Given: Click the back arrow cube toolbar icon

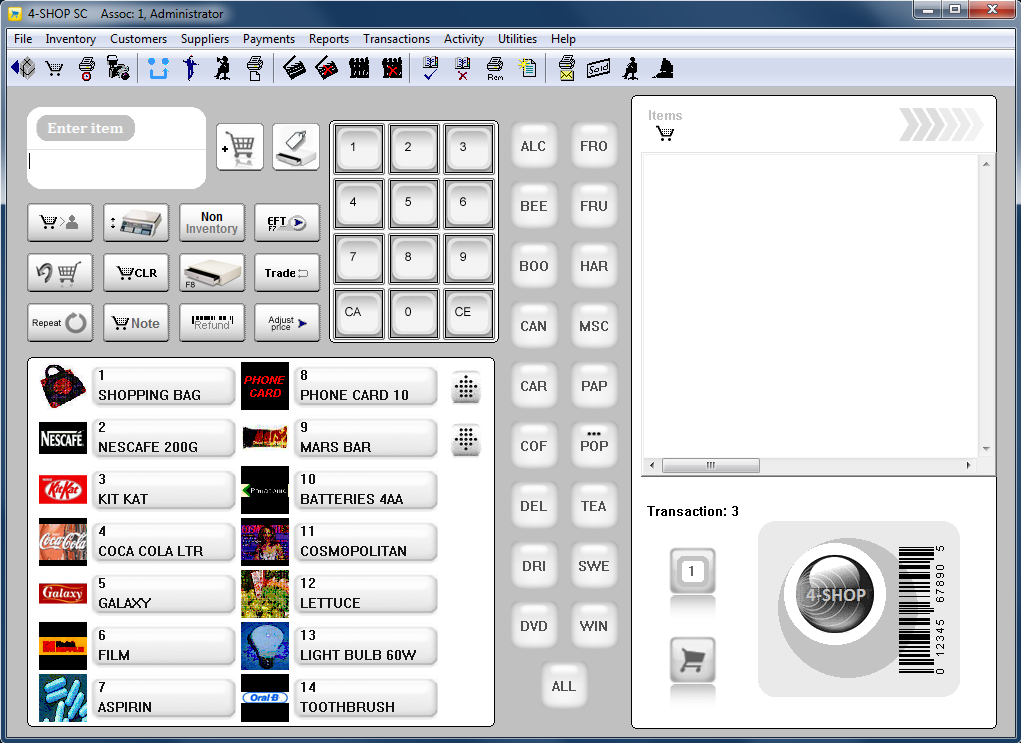Looking at the screenshot, I should pyautogui.click(x=23, y=68).
